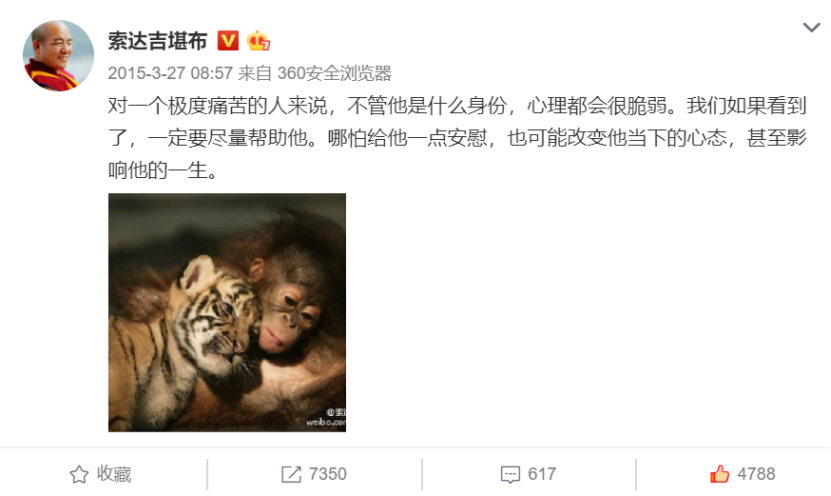831x496 pixels.
Task: Click the comment bubble icon
Action: point(510,474)
